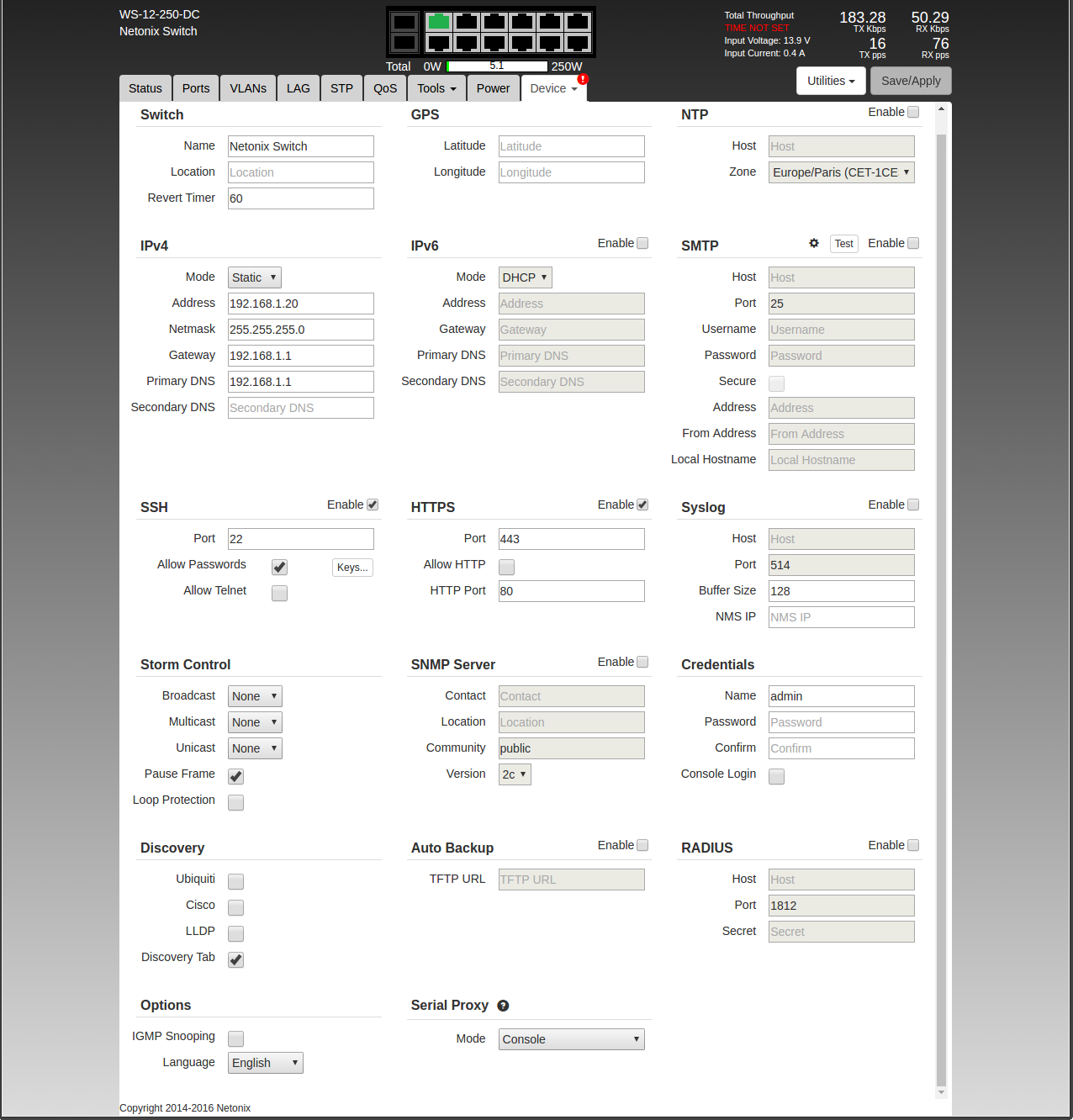
Task: Toggle the Allow Telnet checkbox
Action: pos(280,594)
